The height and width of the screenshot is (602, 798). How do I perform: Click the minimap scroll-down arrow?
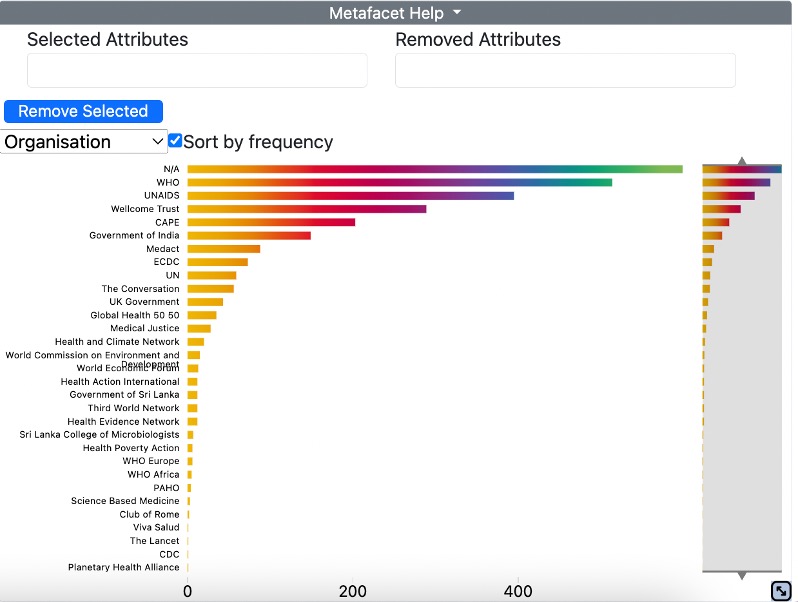click(742, 576)
